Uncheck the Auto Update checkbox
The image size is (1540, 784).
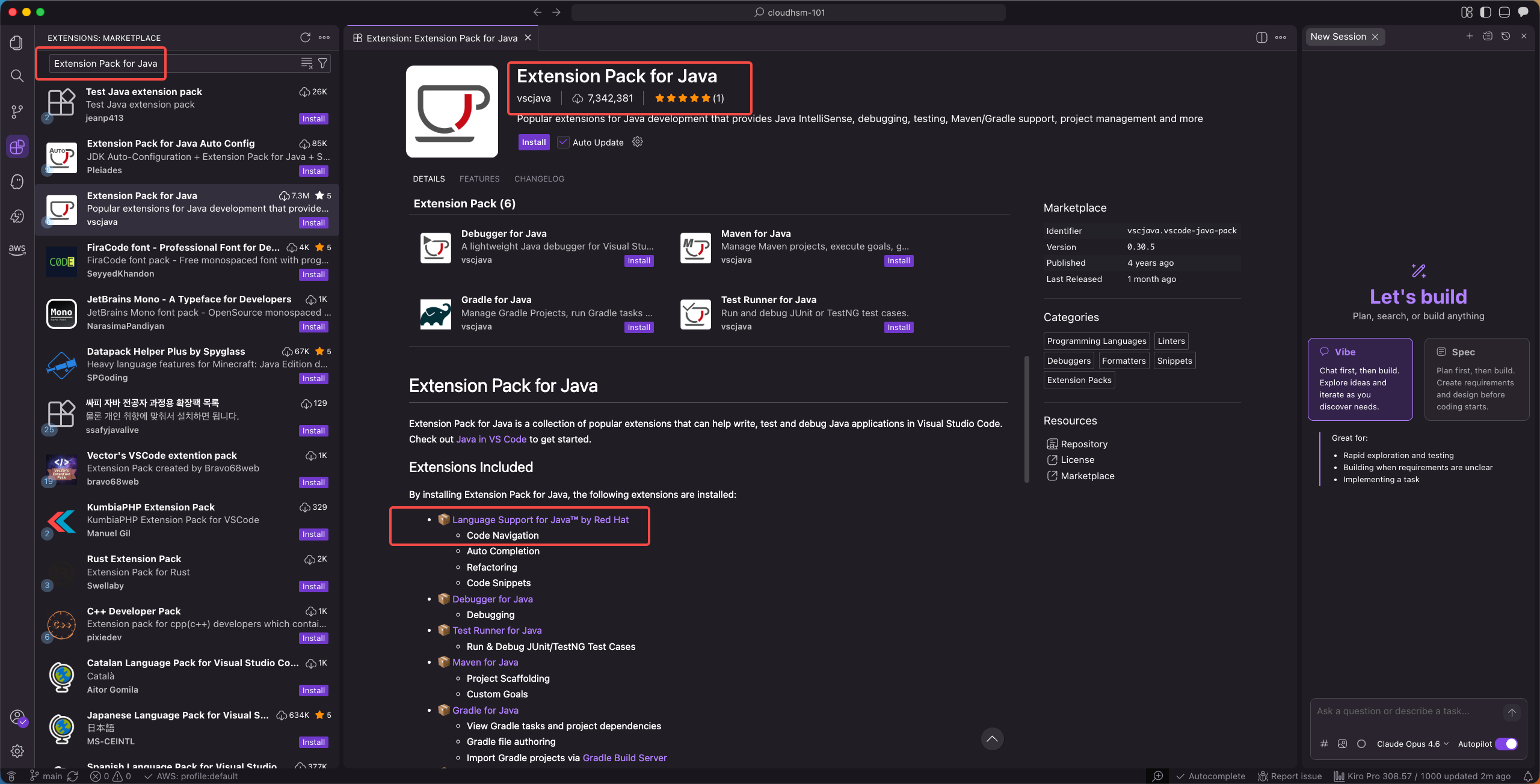click(563, 142)
